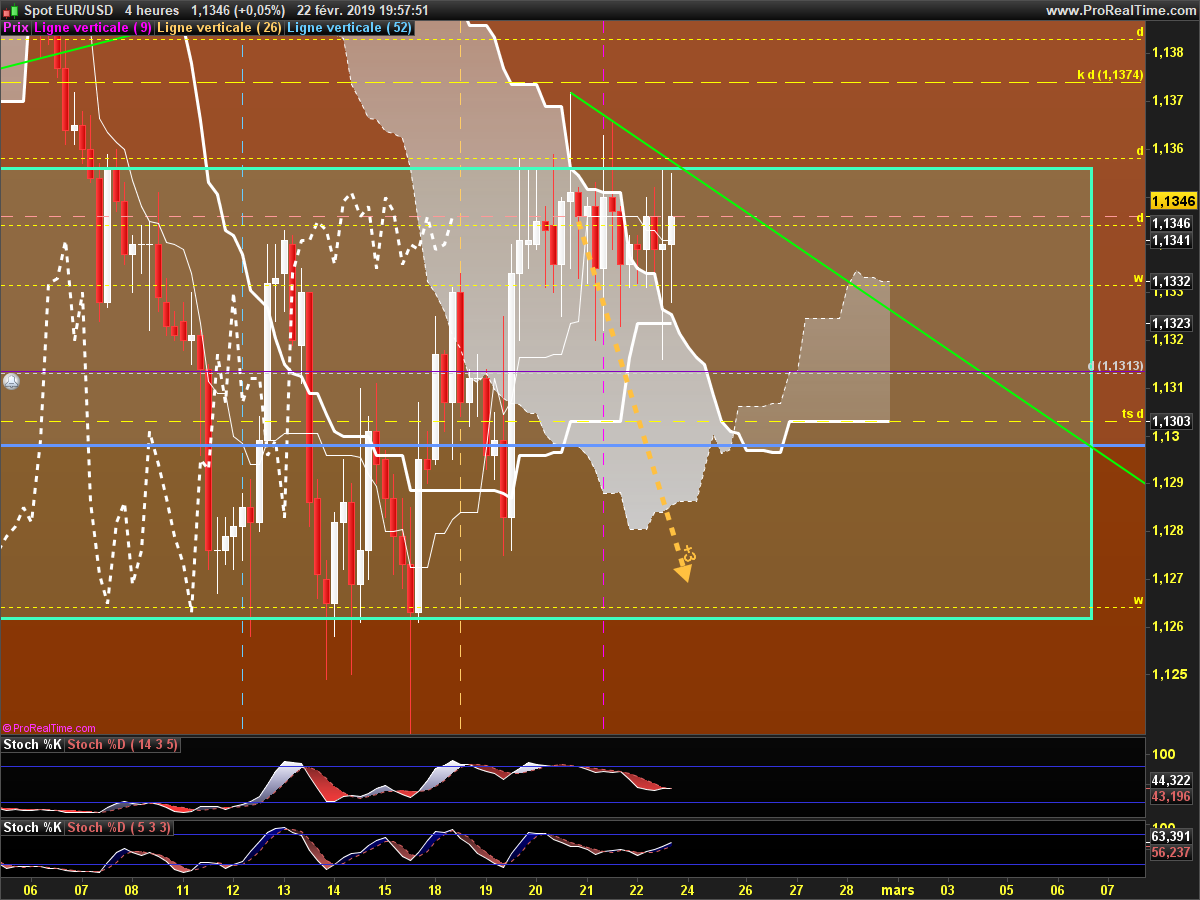Click the 1,131 price axis label
Viewport: 1200px width, 900px height.
[1169, 387]
